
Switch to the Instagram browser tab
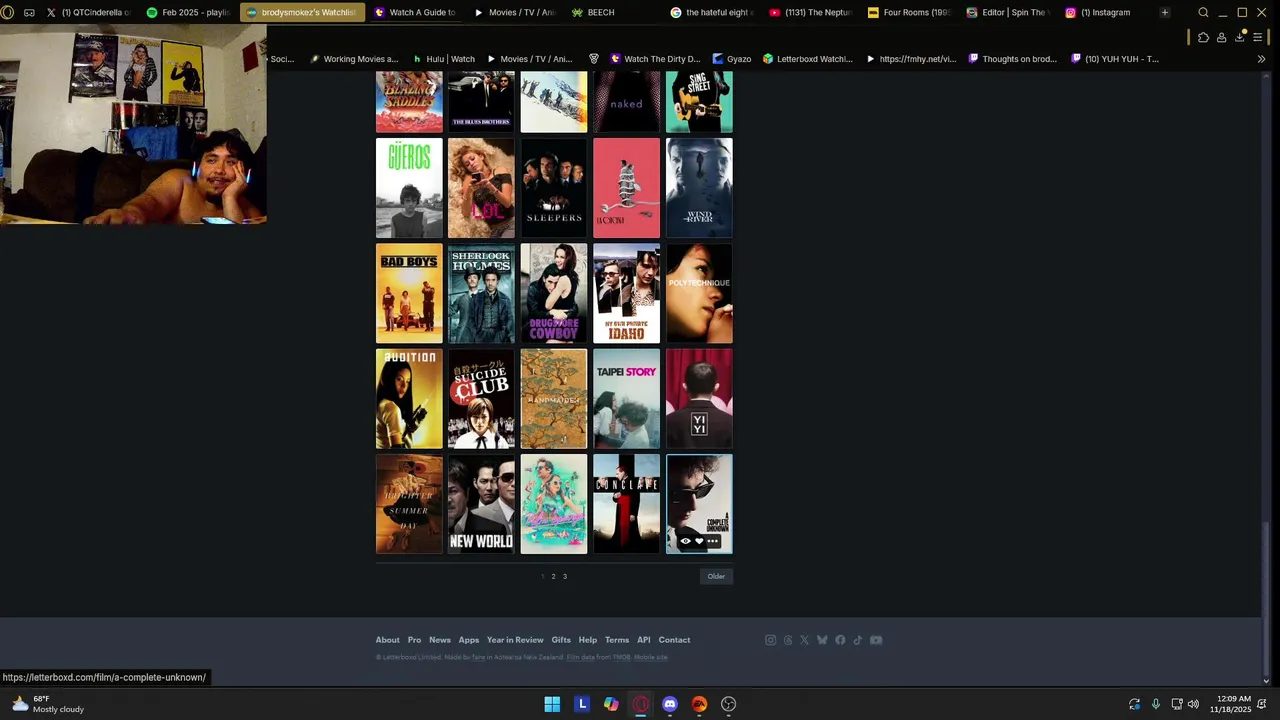pos(1105,12)
